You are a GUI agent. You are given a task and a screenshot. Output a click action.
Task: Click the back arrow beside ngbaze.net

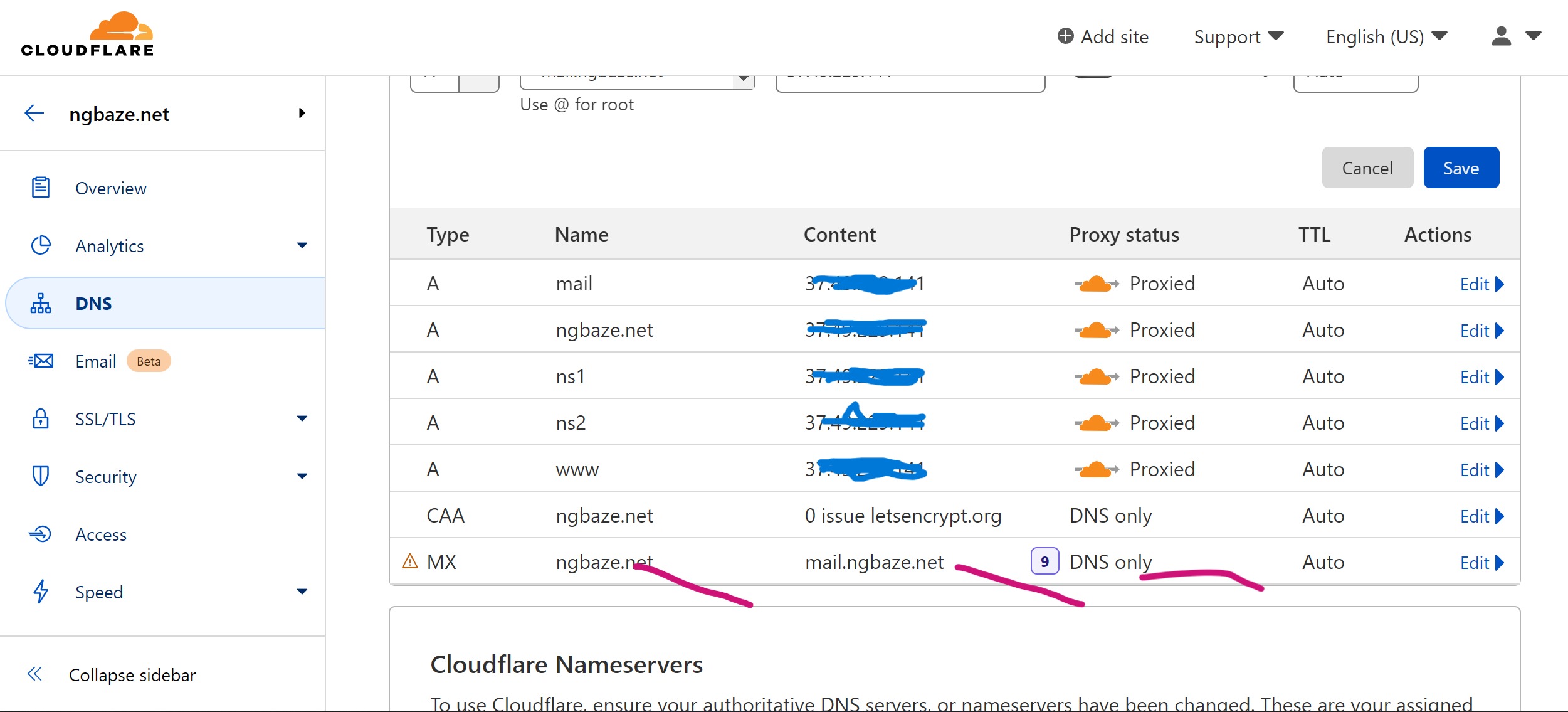[34, 114]
